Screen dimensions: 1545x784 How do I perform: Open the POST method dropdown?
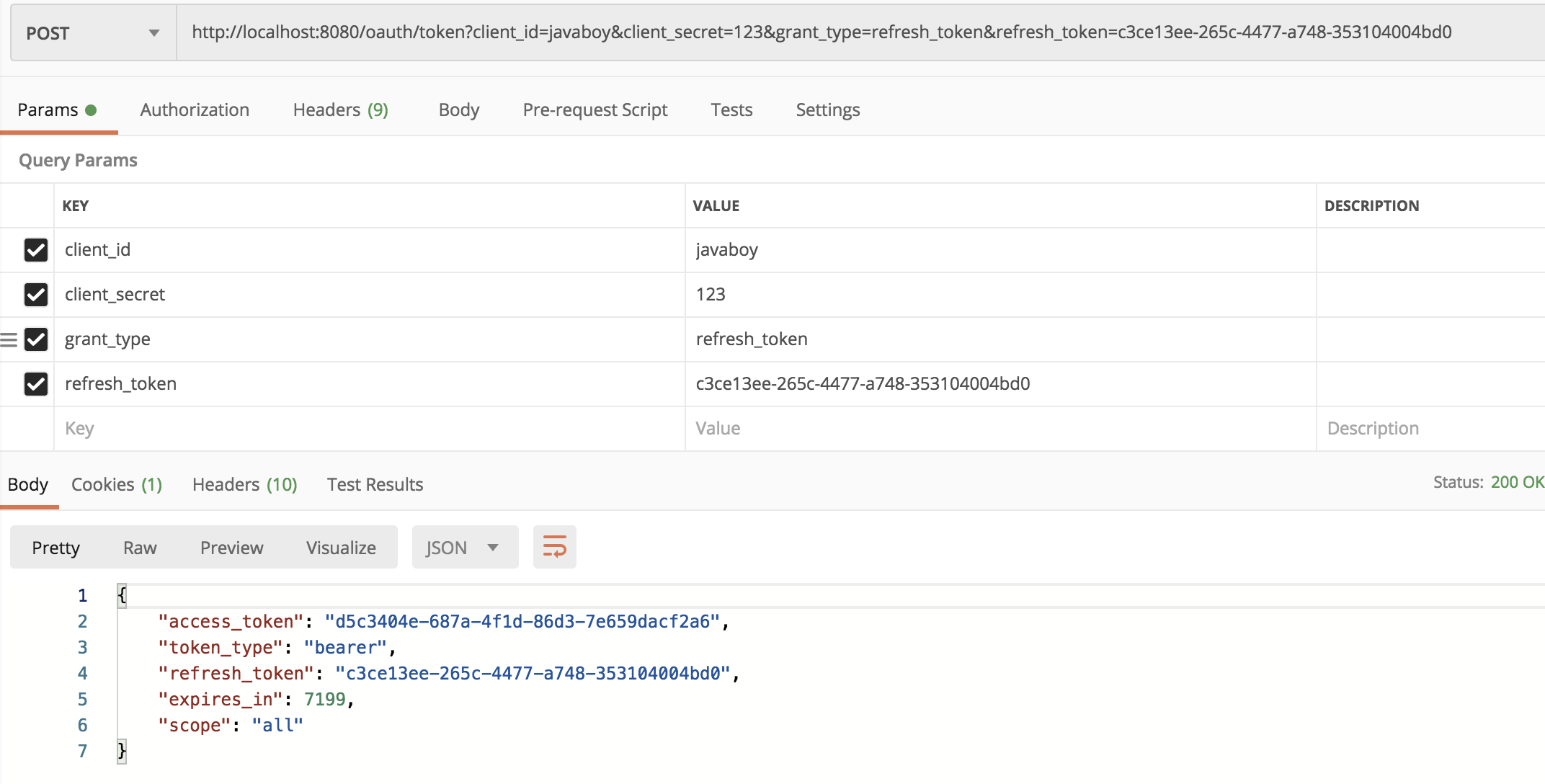[x=93, y=33]
